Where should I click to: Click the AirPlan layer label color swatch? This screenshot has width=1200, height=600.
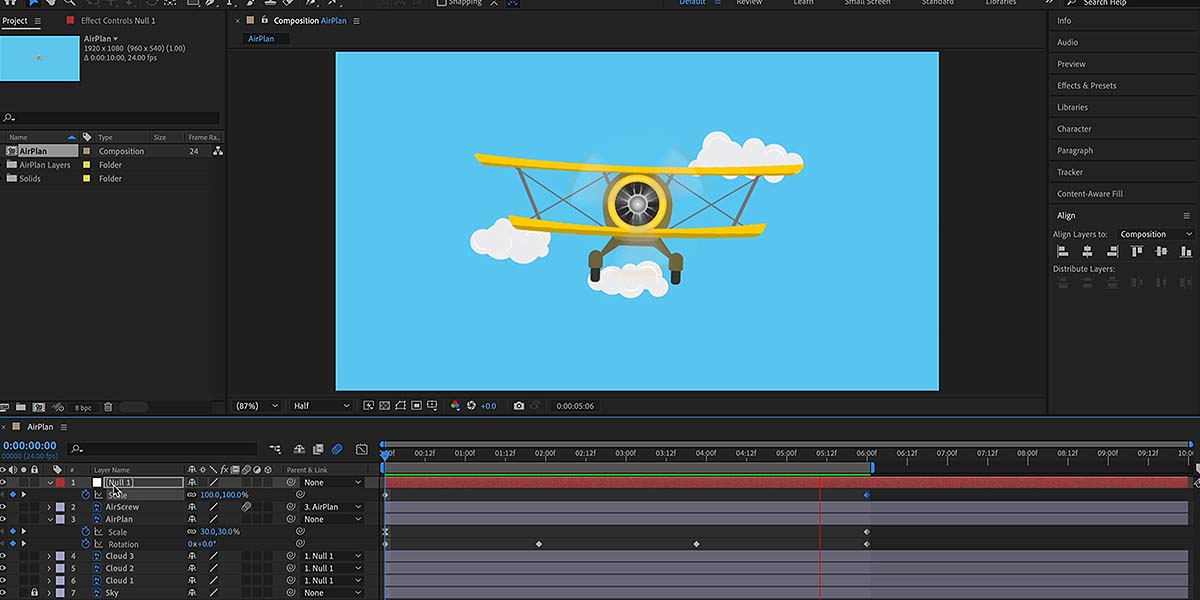coord(60,519)
